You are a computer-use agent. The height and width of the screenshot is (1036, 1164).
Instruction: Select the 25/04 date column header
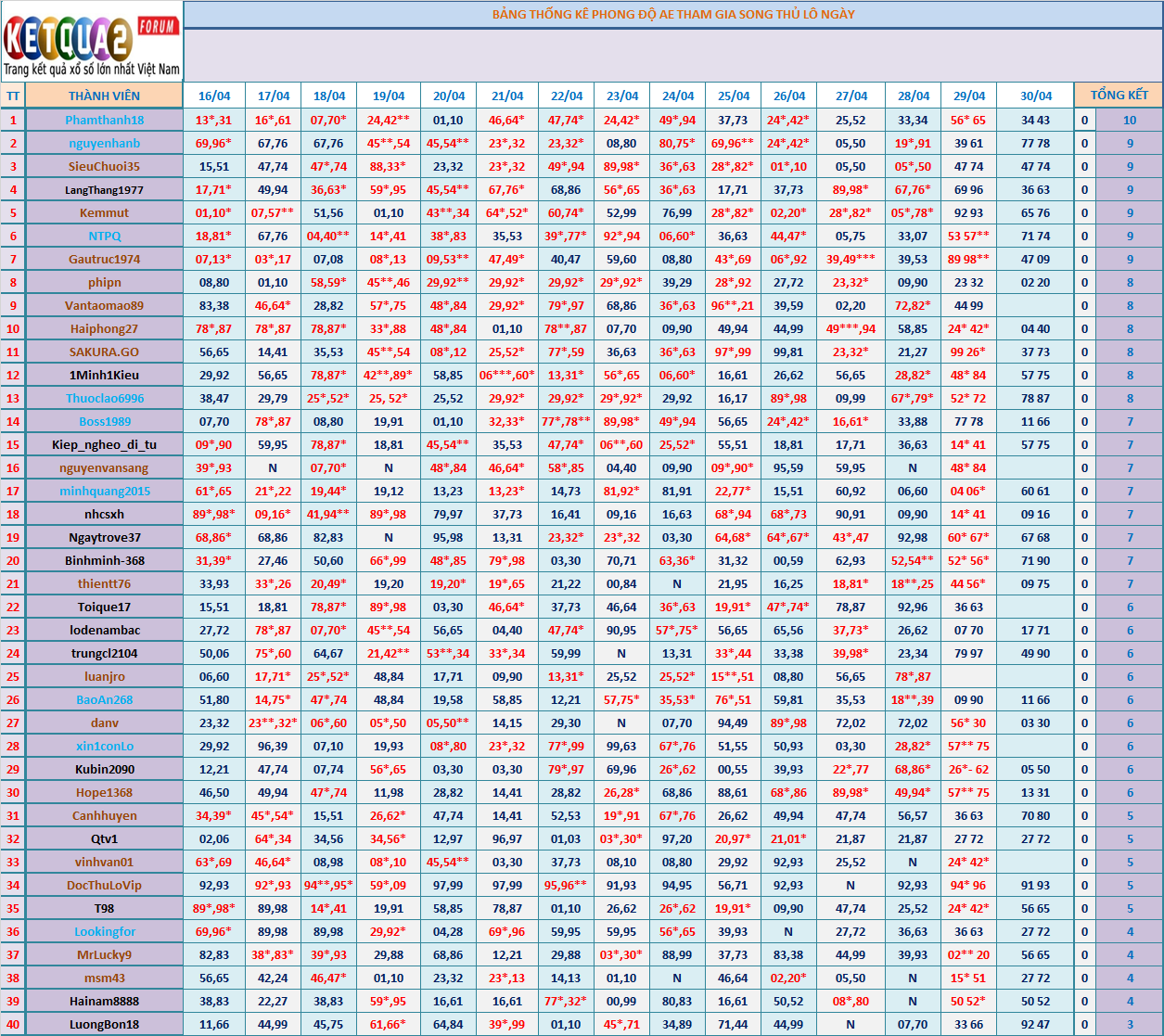coord(734,96)
